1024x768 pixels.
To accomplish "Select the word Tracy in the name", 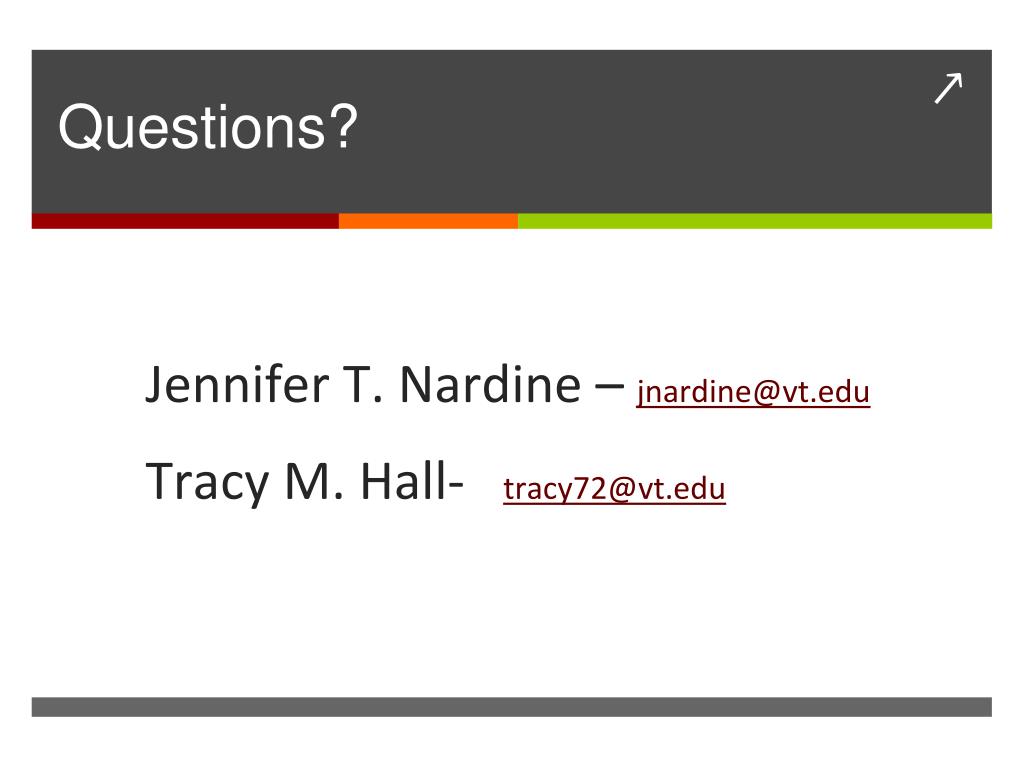I will [207, 483].
